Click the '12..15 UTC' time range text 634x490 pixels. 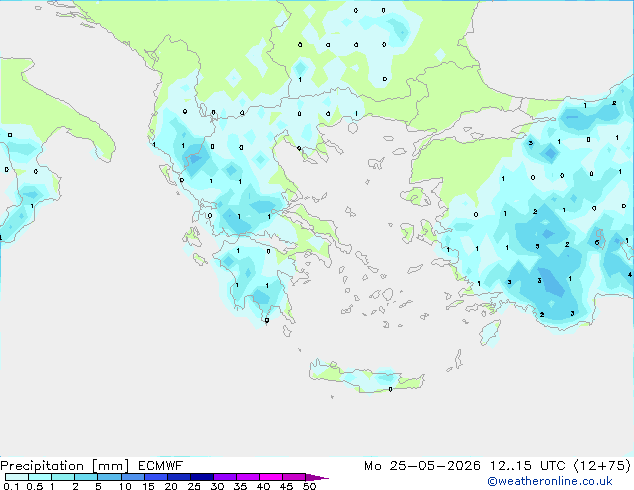[x=528, y=466]
